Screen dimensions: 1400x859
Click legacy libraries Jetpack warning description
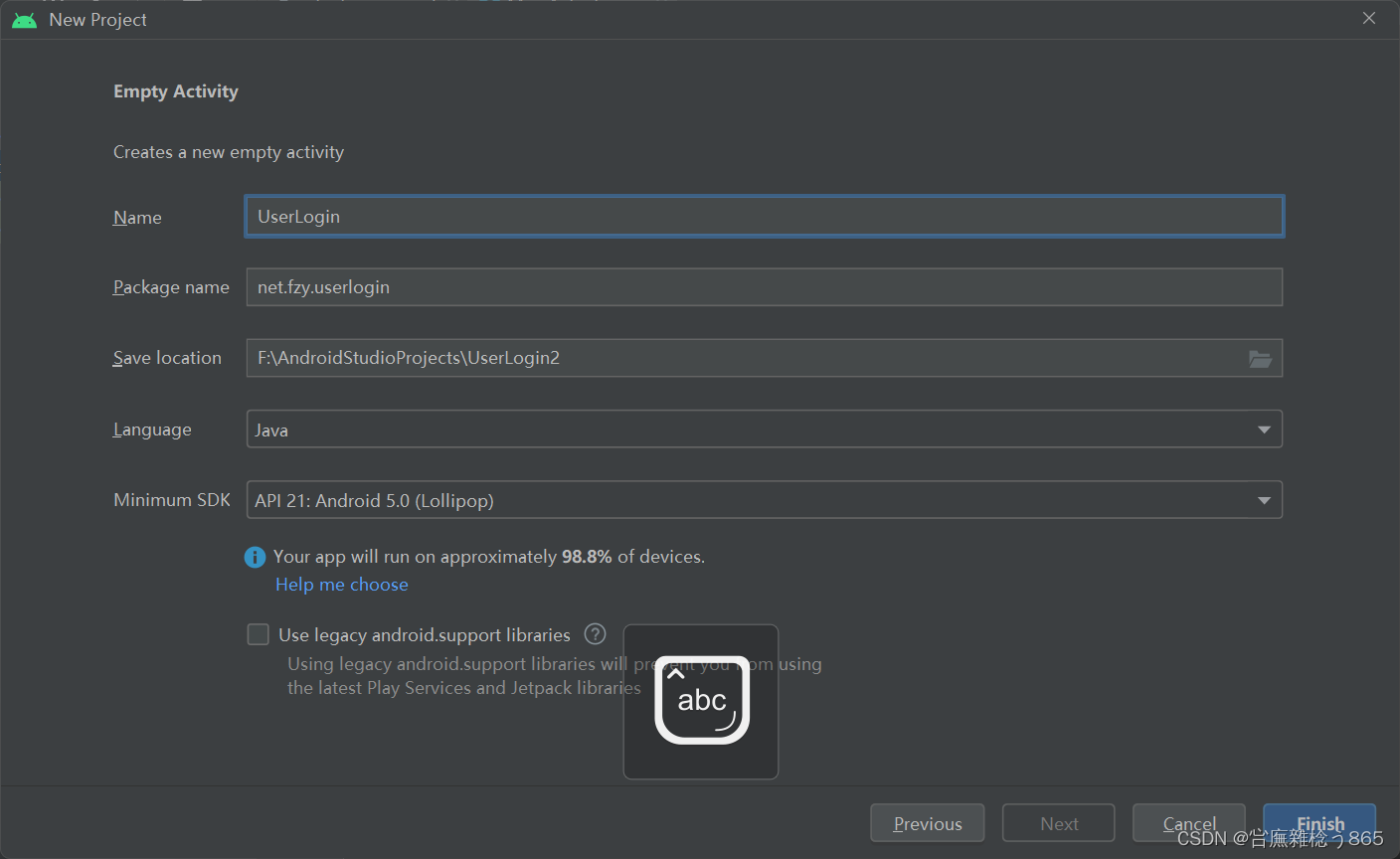(555, 676)
